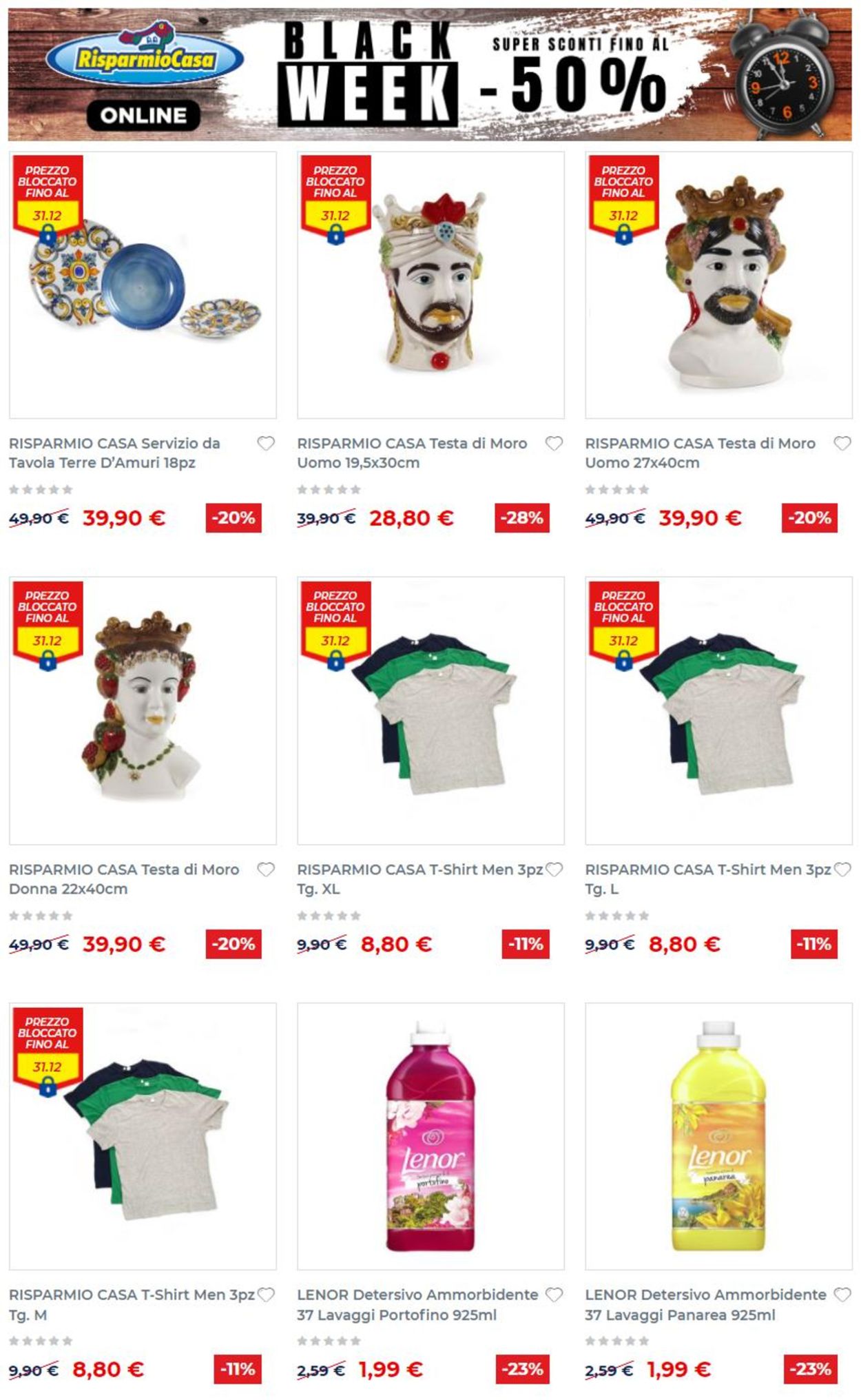861x1400 pixels.
Task: Favorite the Lenor Portofino 925ml softener
Action: pos(554,1295)
